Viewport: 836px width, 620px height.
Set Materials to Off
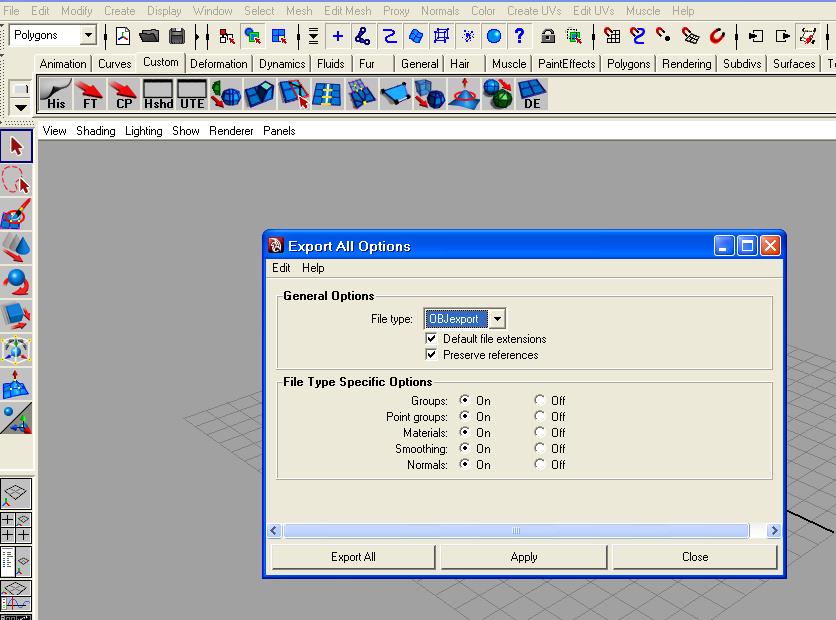click(540, 432)
